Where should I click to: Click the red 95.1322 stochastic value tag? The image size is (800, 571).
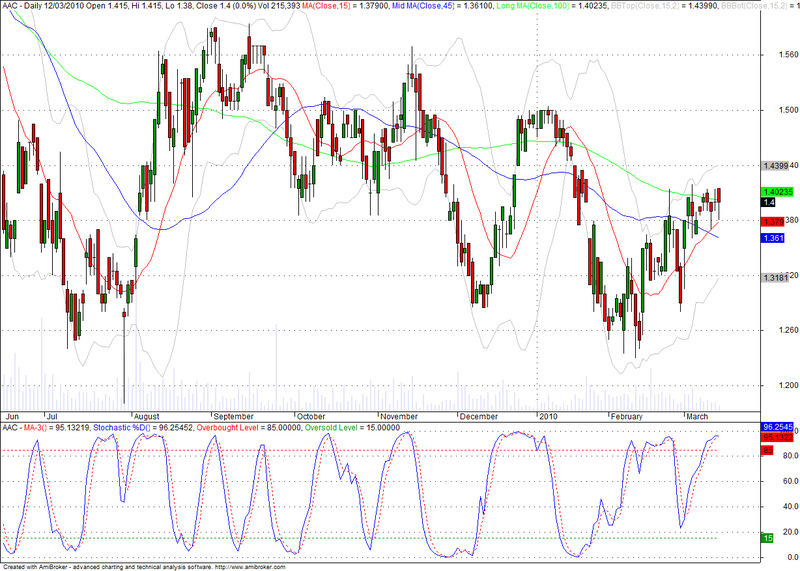tap(777, 437)
